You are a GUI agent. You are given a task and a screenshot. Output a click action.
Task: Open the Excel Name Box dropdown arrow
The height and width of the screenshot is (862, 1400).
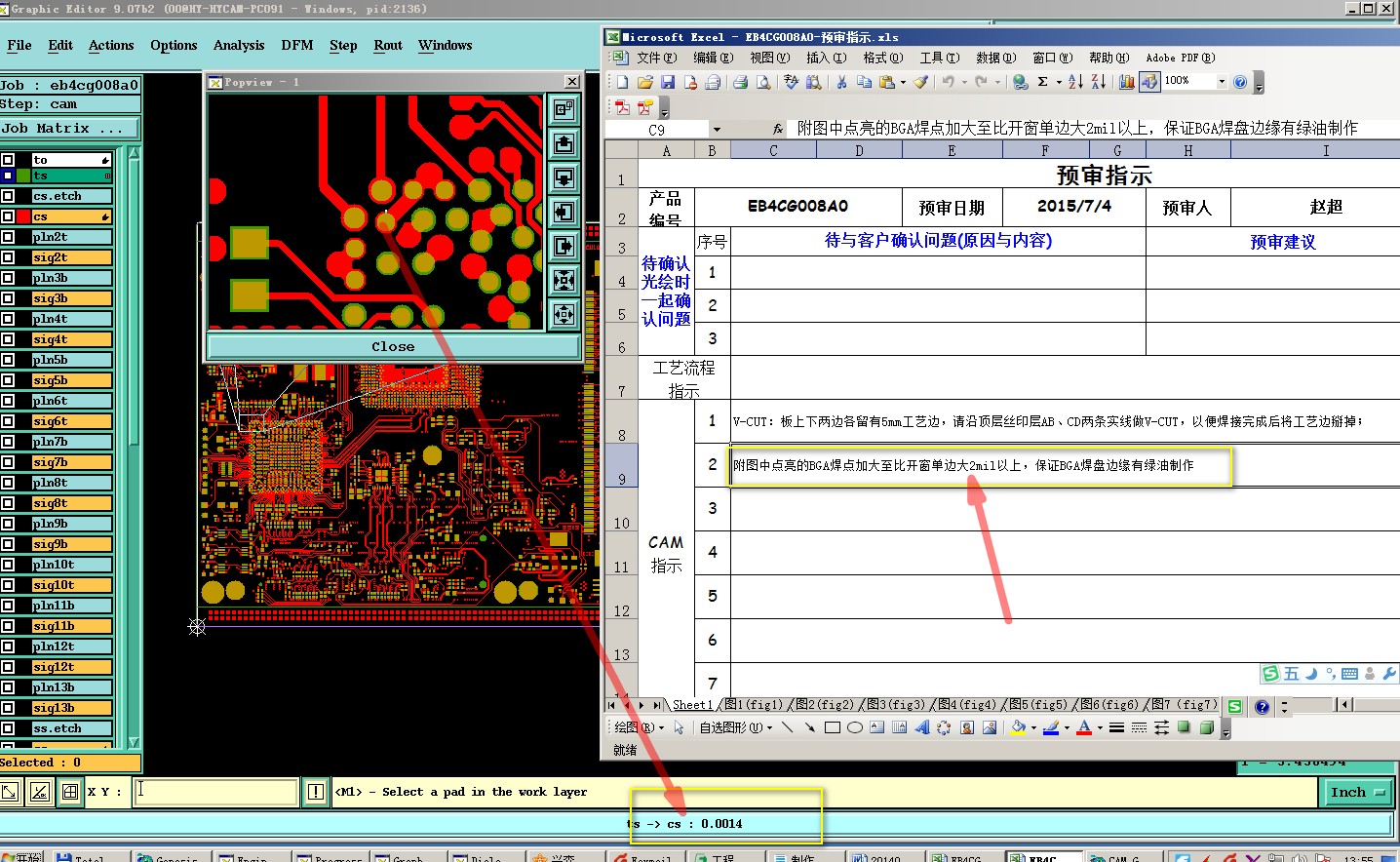717,129
